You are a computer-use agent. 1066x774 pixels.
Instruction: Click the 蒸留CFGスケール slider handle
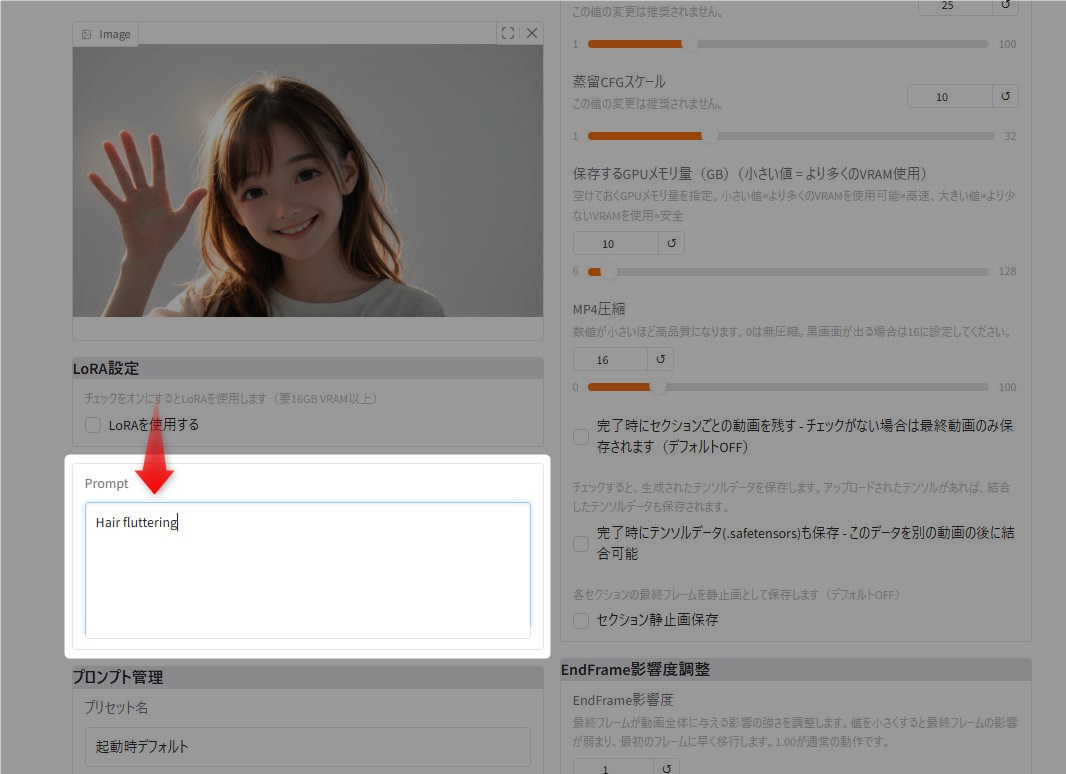tap(710, 136)
